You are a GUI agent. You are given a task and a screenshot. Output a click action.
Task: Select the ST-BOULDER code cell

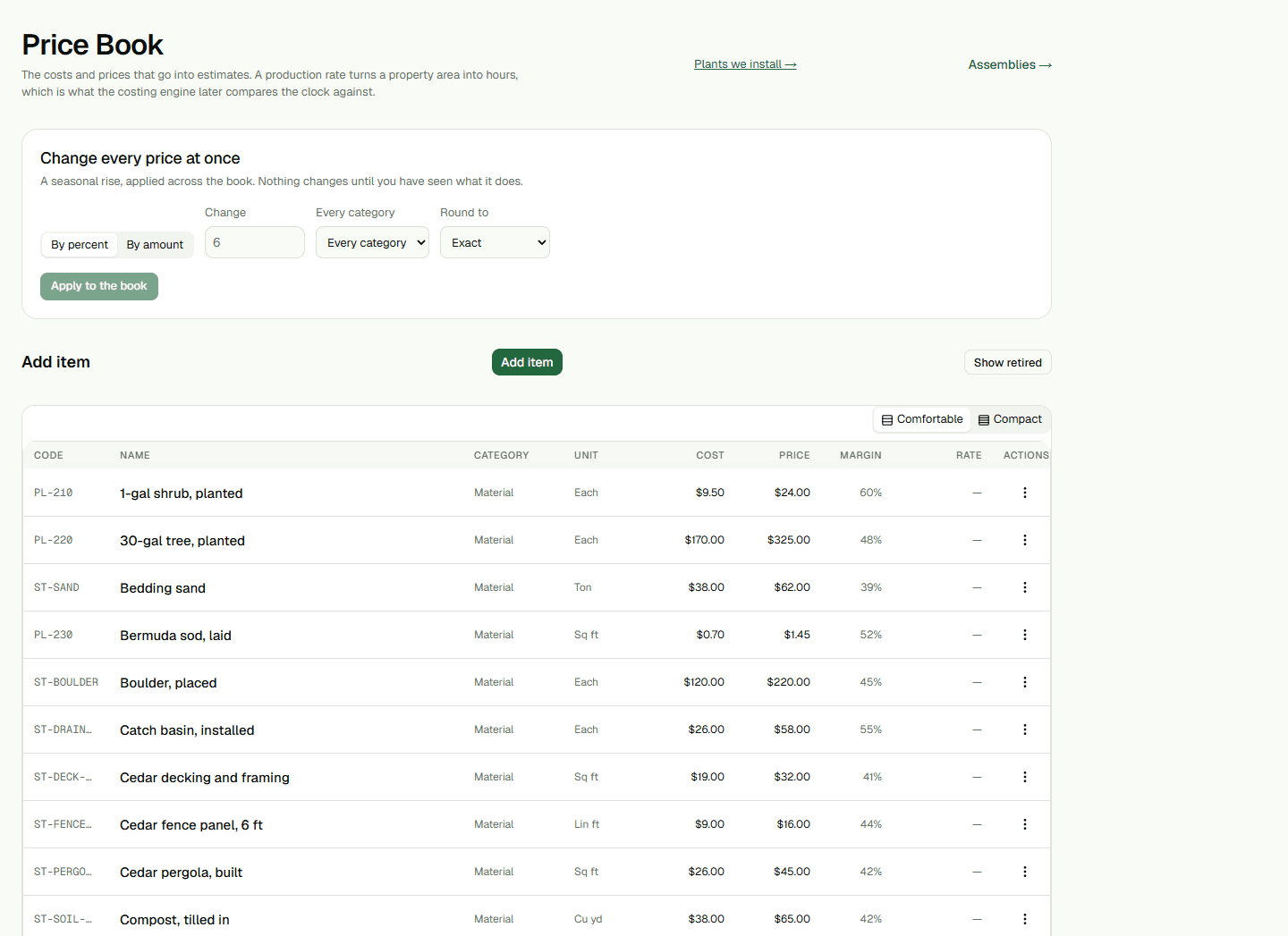tap(66, 682)
